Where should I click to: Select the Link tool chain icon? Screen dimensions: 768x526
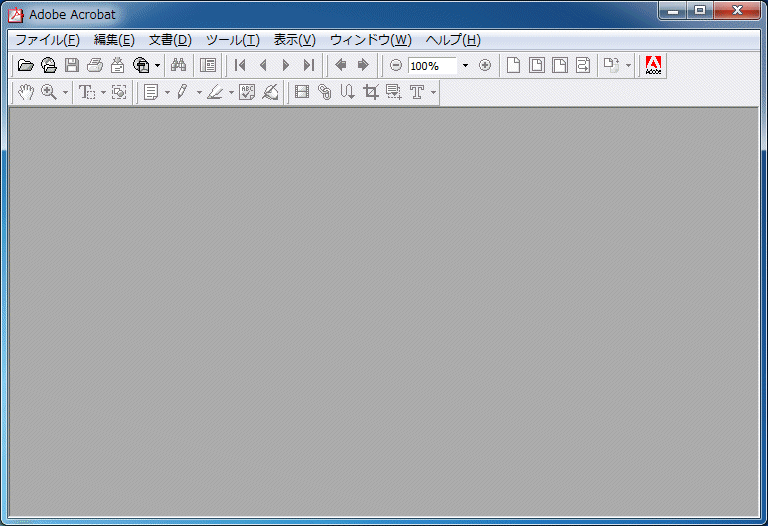pos(325,92)
